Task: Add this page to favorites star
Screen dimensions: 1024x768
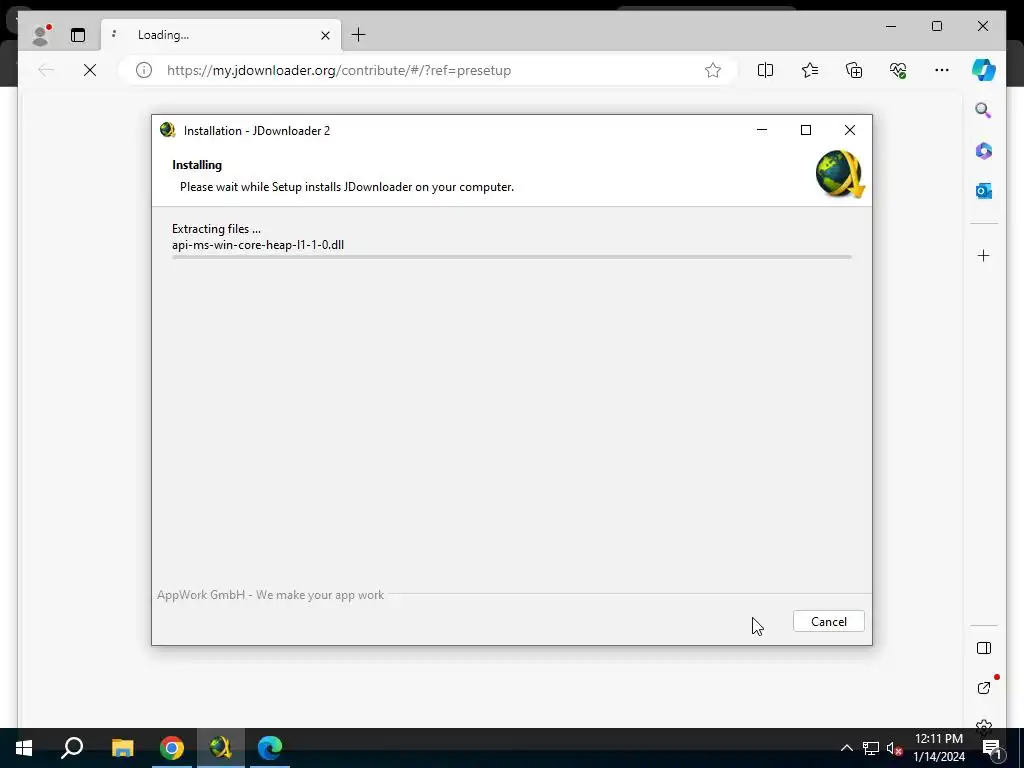Action: tap(712, 70)
